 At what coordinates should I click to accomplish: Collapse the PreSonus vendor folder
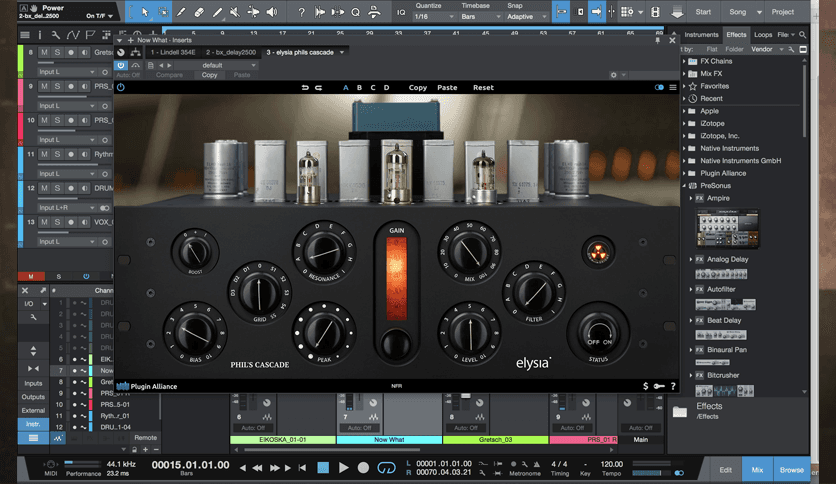(685, 185)
